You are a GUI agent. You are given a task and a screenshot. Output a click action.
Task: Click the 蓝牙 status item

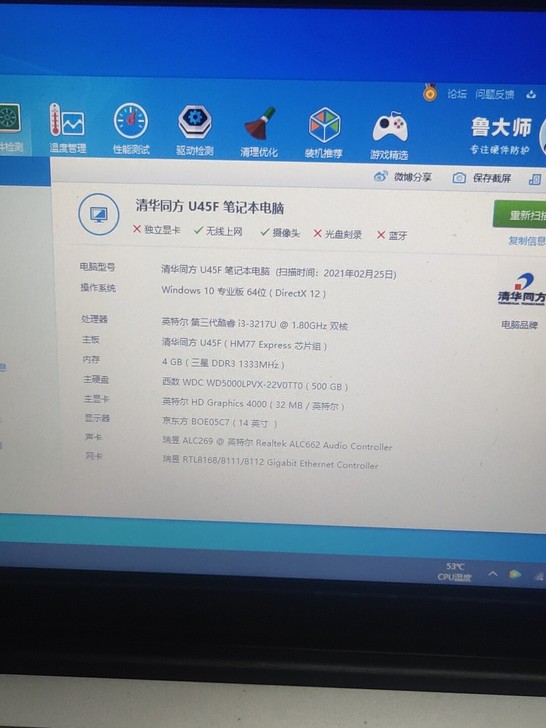pyautogui.click(x=392, y=235)
